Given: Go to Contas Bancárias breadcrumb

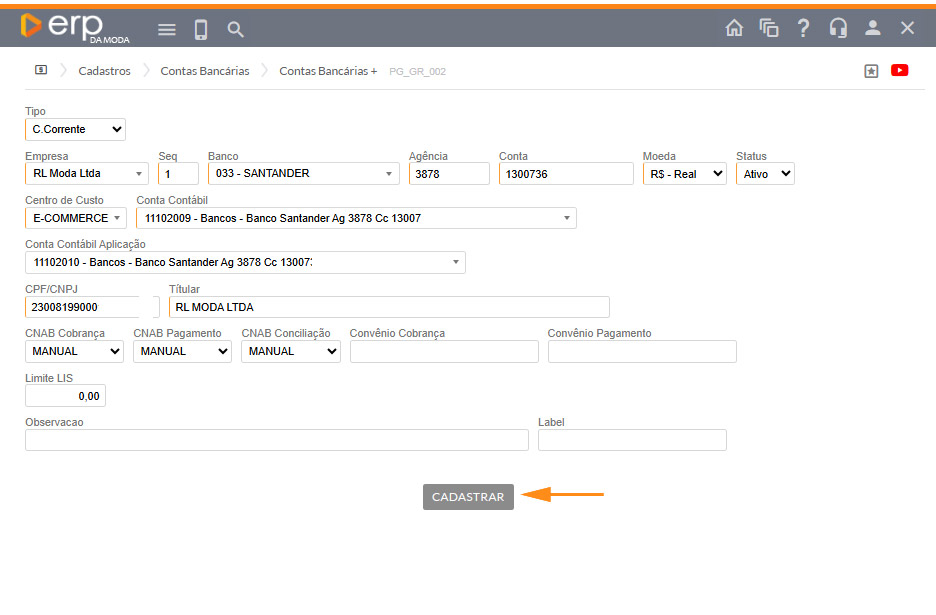Looking at the screenshot, I should 205,71.
